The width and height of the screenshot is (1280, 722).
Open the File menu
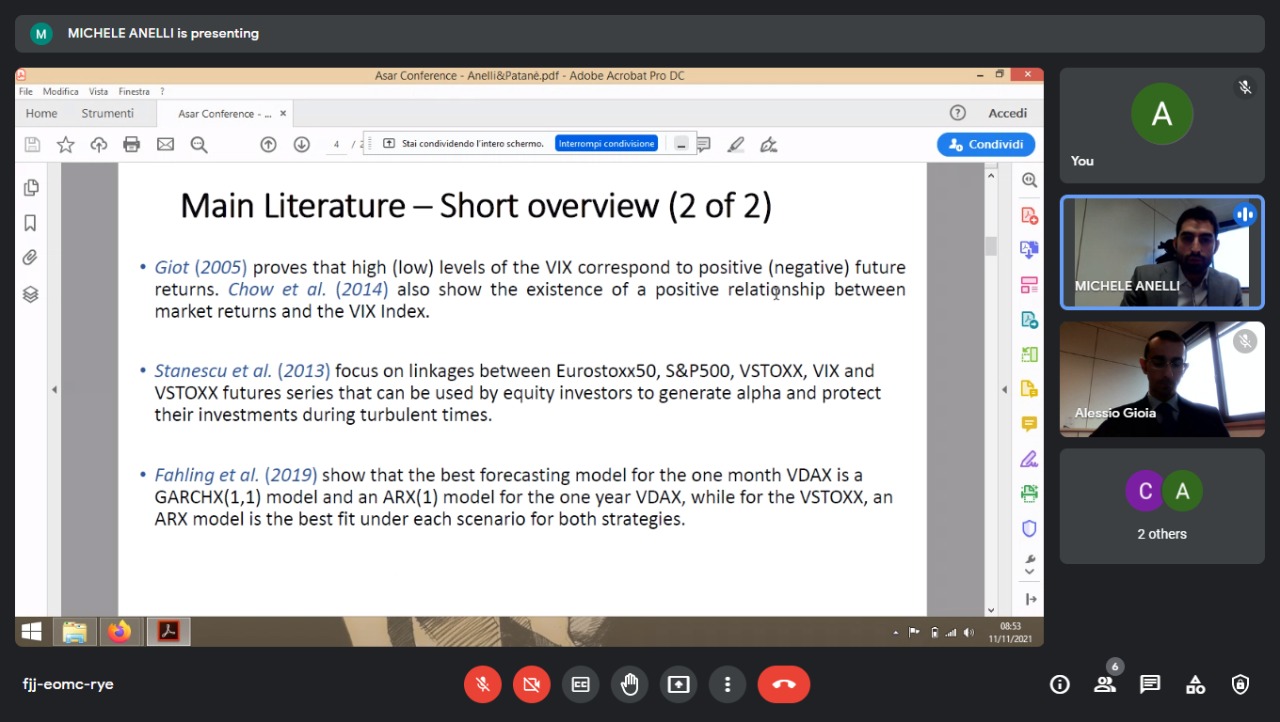pyautogui.click(x=26, y=91)
